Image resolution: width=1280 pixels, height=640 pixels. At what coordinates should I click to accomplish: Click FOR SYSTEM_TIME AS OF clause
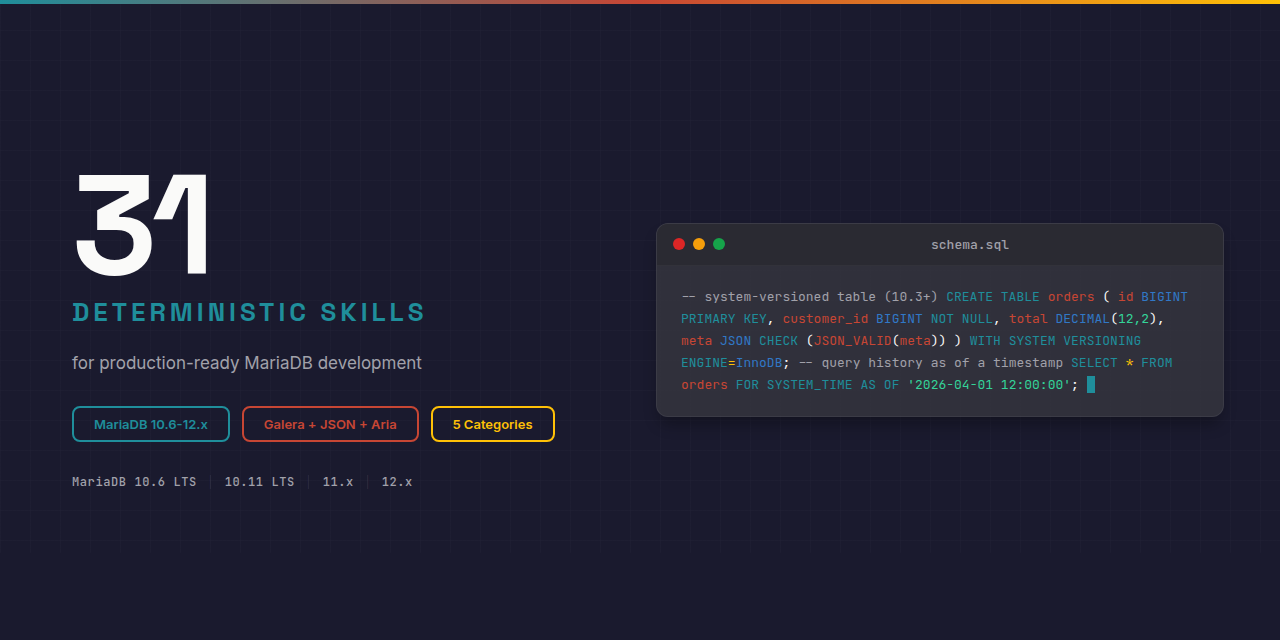[817, 385]
